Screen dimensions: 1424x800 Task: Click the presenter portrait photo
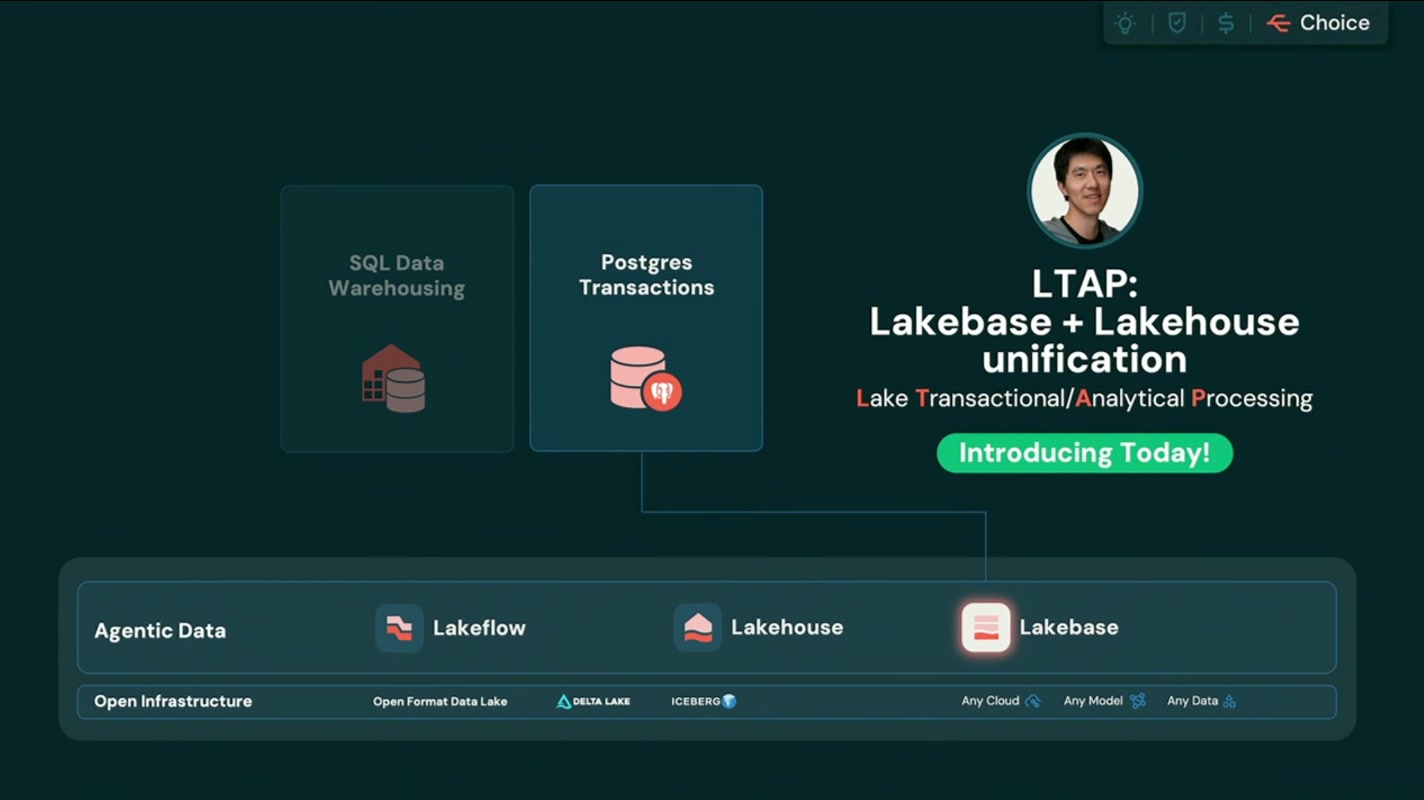[1085, 190]
